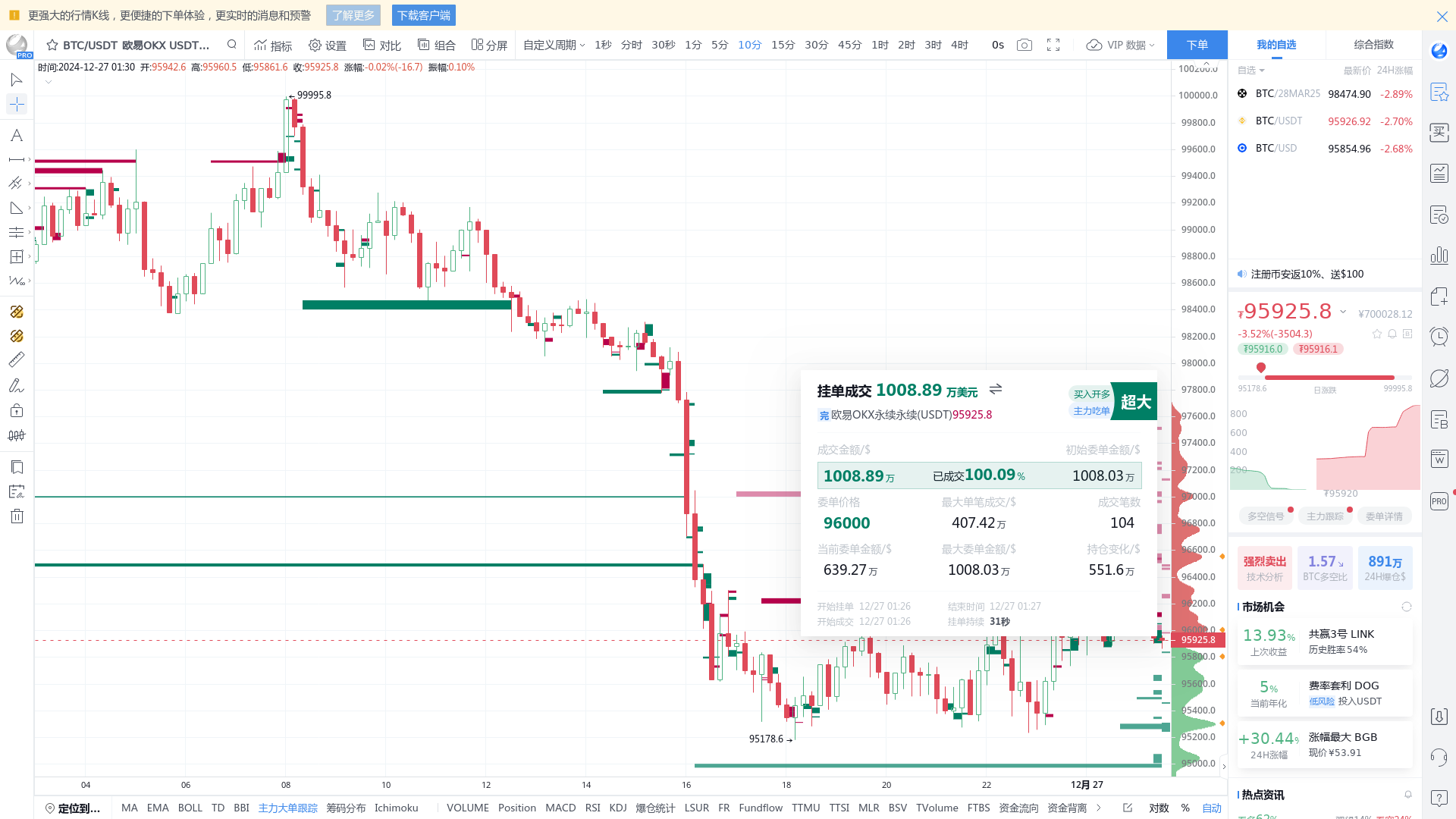Expand 自定义周期 dropdown
The width and height of the screenshot is (1456, 819).
pyautogui.click(x=554, y=45)
